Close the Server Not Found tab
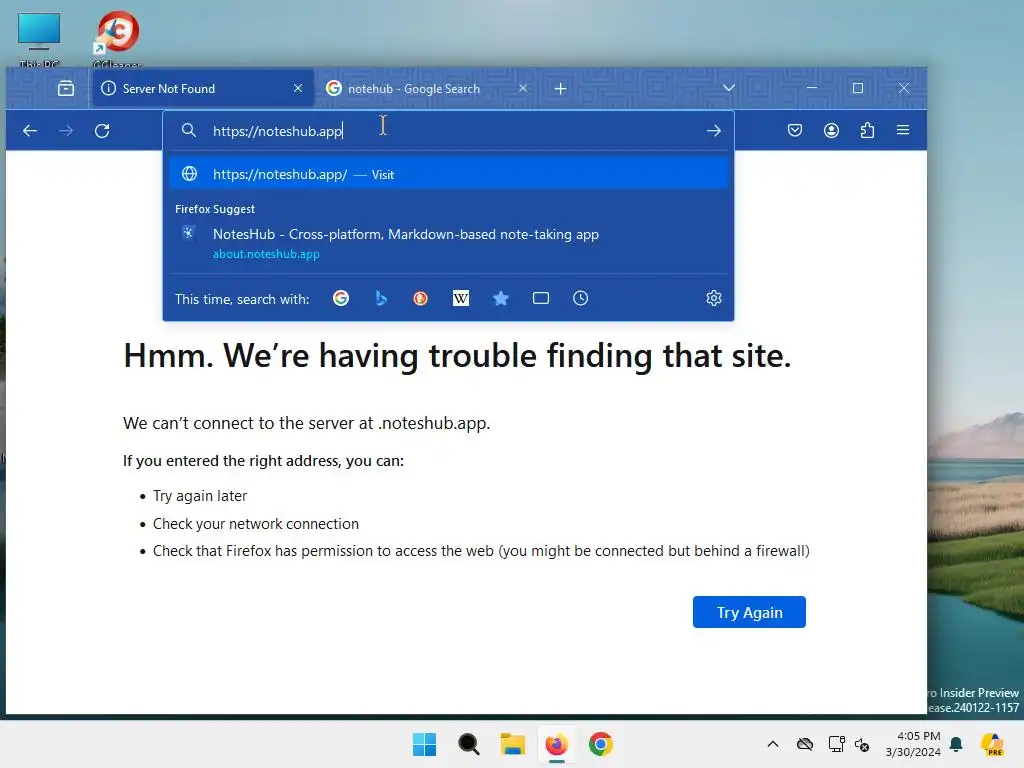This screenshot has width=1024, height=768. 298,88
